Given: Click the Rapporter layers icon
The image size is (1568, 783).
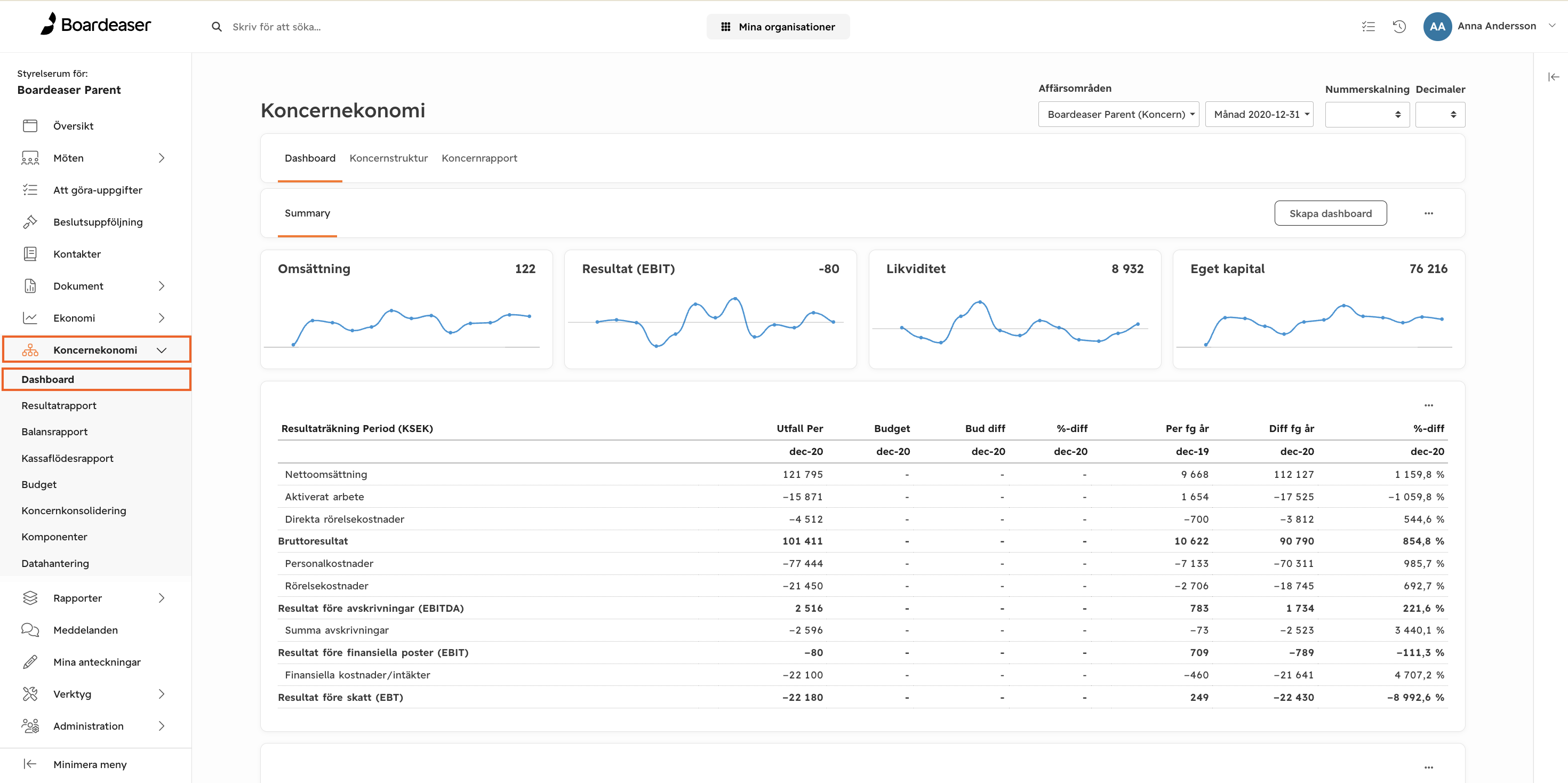Looking at the screenshot, I should click(x=30, y=598).
